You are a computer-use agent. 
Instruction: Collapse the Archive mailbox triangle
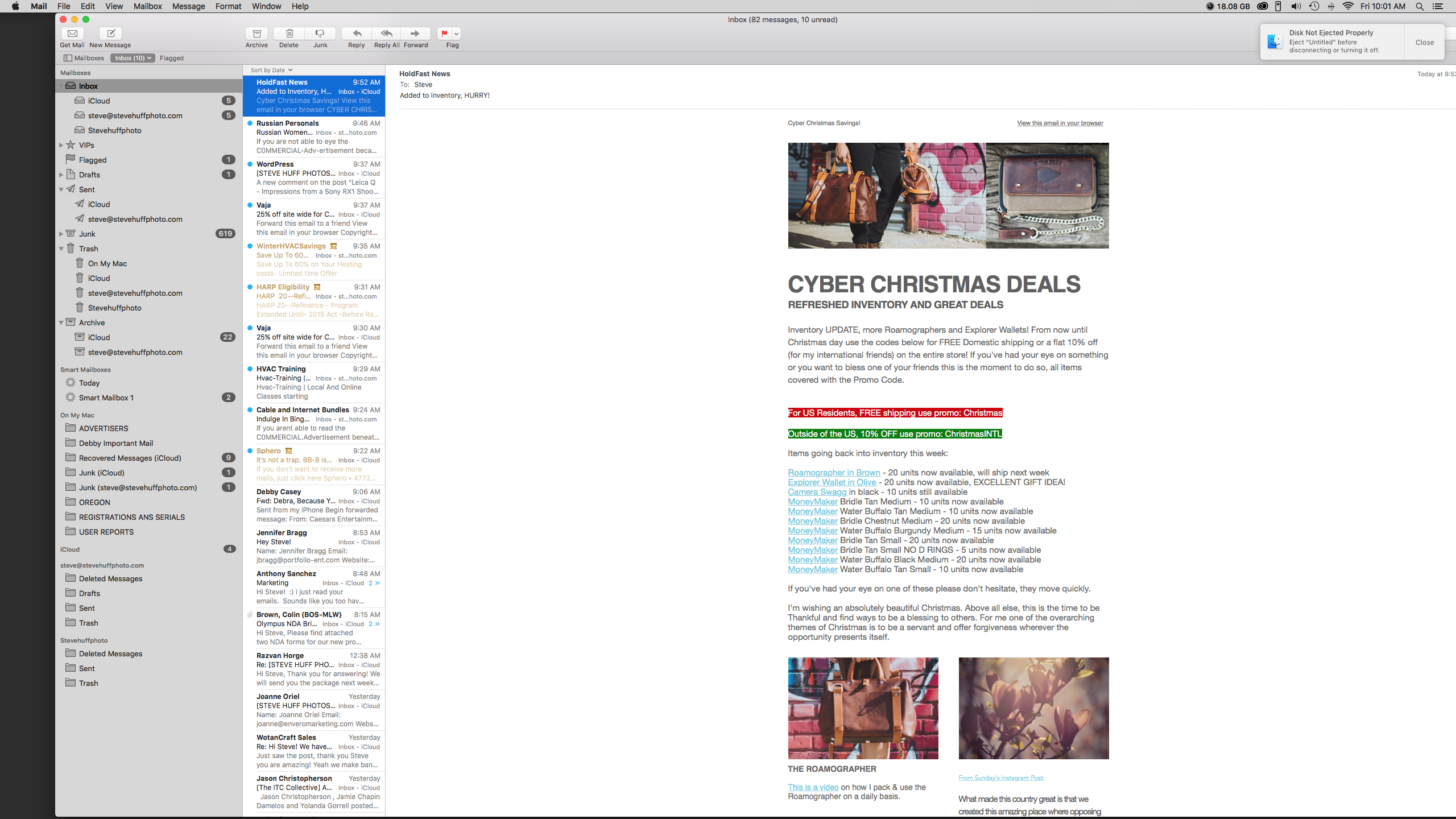pos(61,323)
